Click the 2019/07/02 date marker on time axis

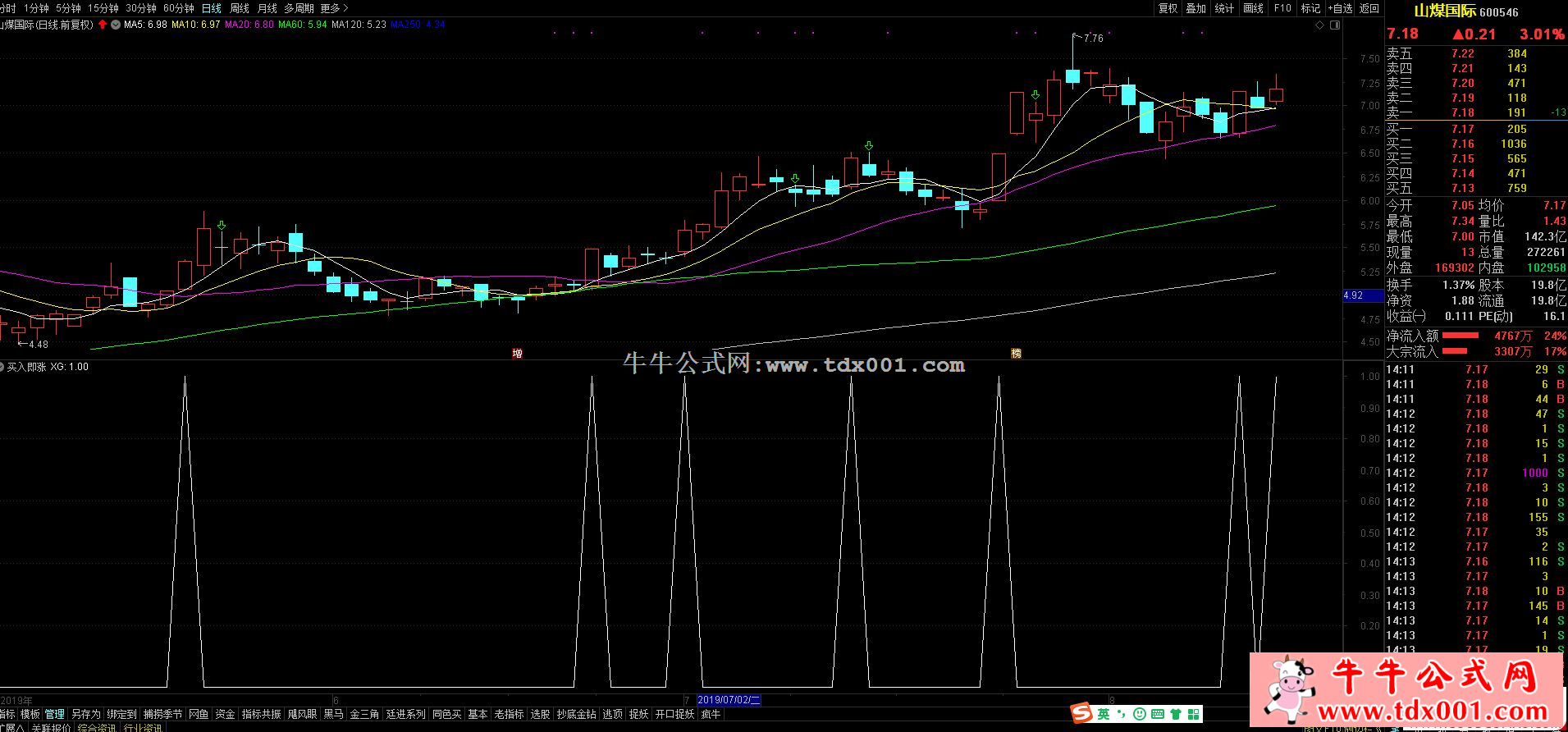coord(729,700)
